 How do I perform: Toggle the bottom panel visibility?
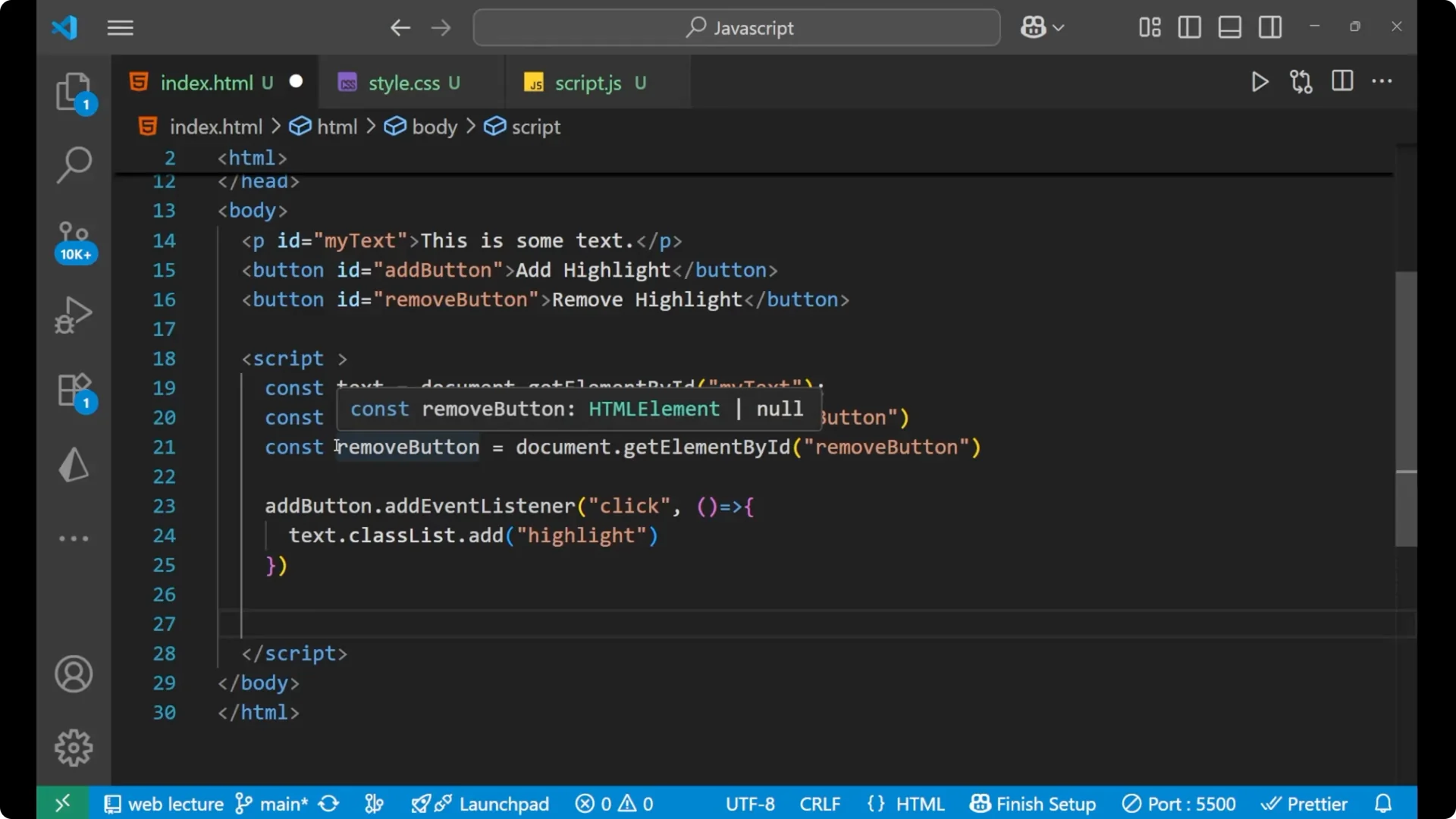[x=1229, y=27]
